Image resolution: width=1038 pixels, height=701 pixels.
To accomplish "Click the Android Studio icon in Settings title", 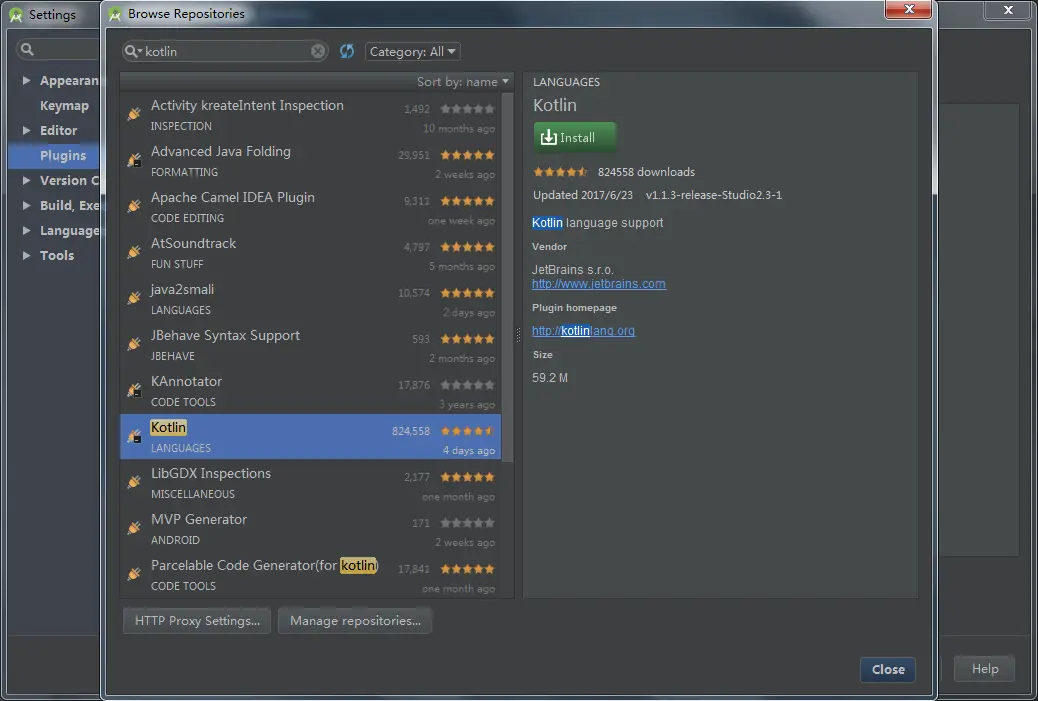I will (x=16, y=15).
